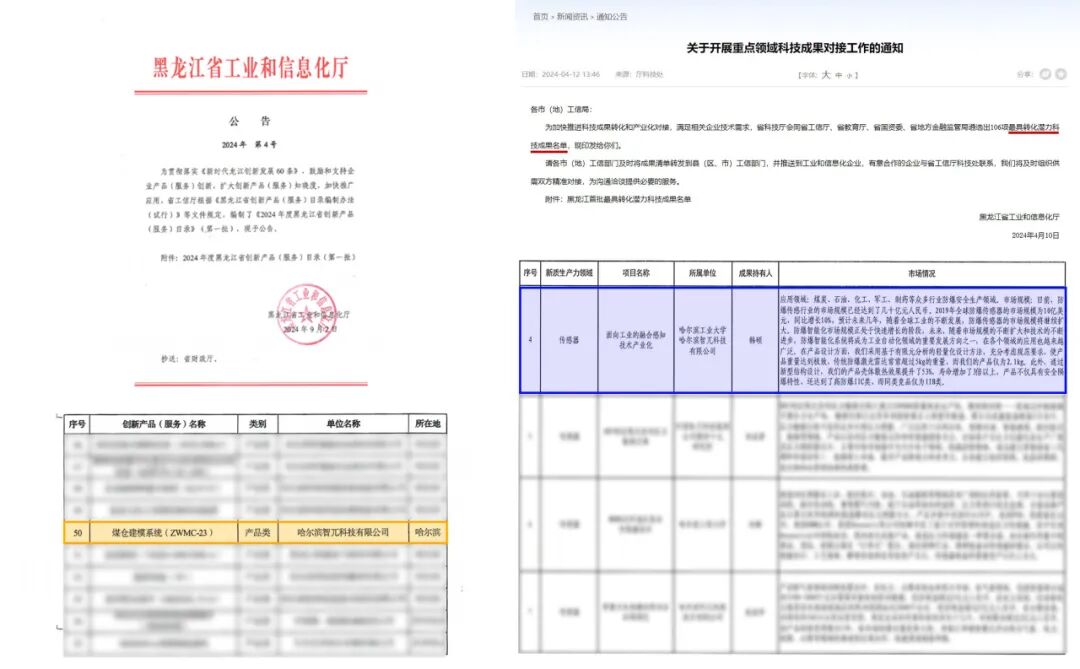Screen dimensions: 1080x669
Task: Open the 首页 breadcrumb link
Action: (x=540, y=17)
